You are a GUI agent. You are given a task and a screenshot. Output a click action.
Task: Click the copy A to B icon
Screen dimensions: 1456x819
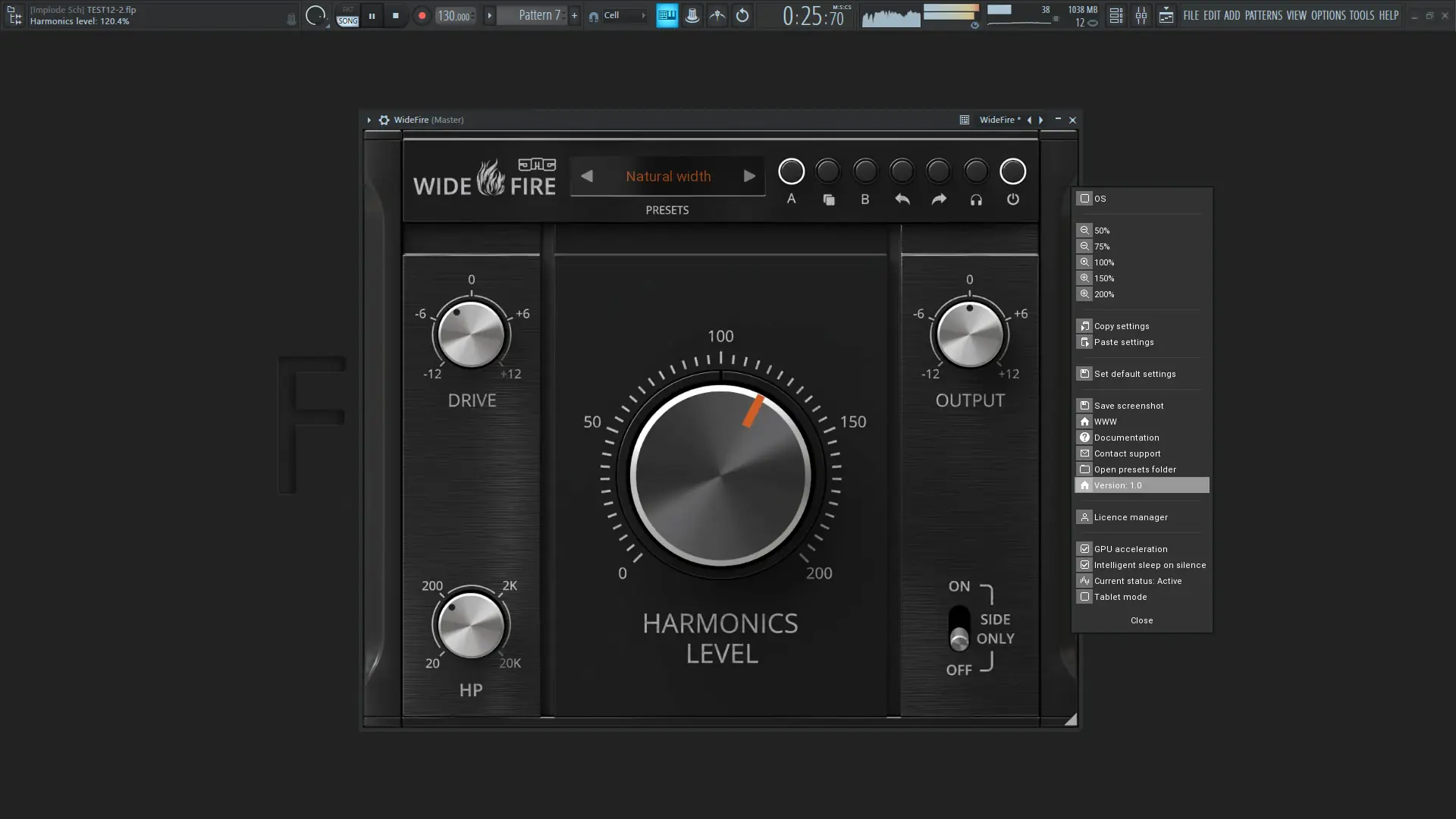click(828, 200)
